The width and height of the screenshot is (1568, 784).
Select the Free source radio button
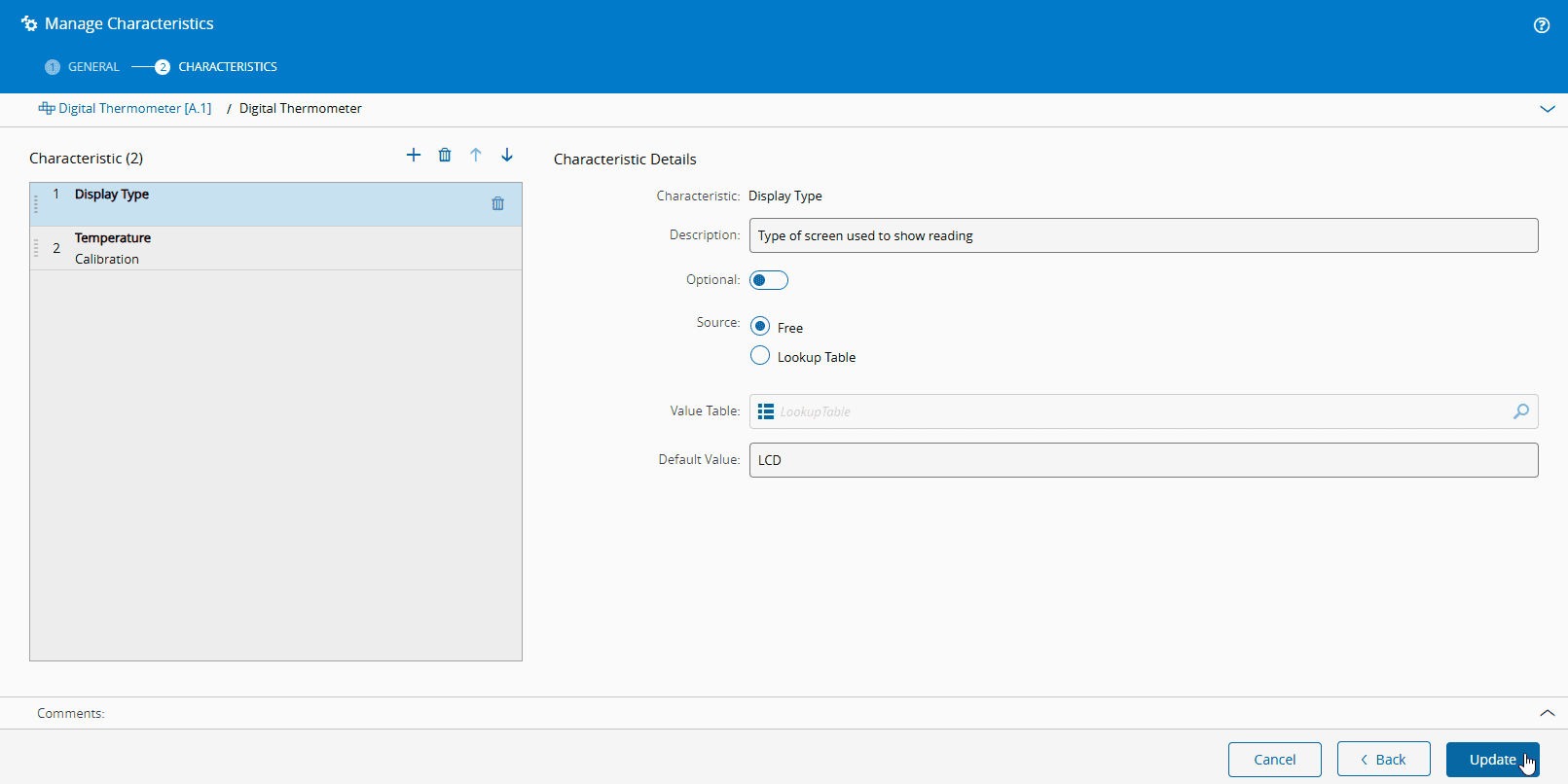[760, 327]
